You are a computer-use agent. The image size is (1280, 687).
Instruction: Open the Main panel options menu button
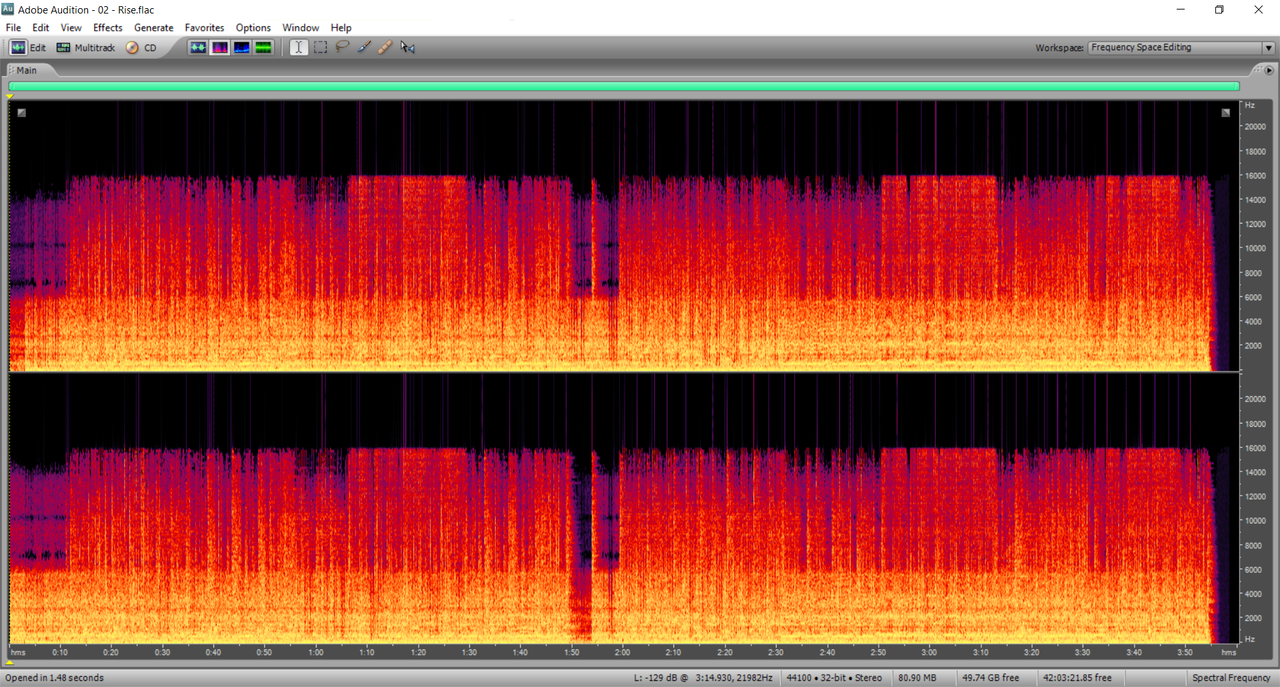point(1268,70)
